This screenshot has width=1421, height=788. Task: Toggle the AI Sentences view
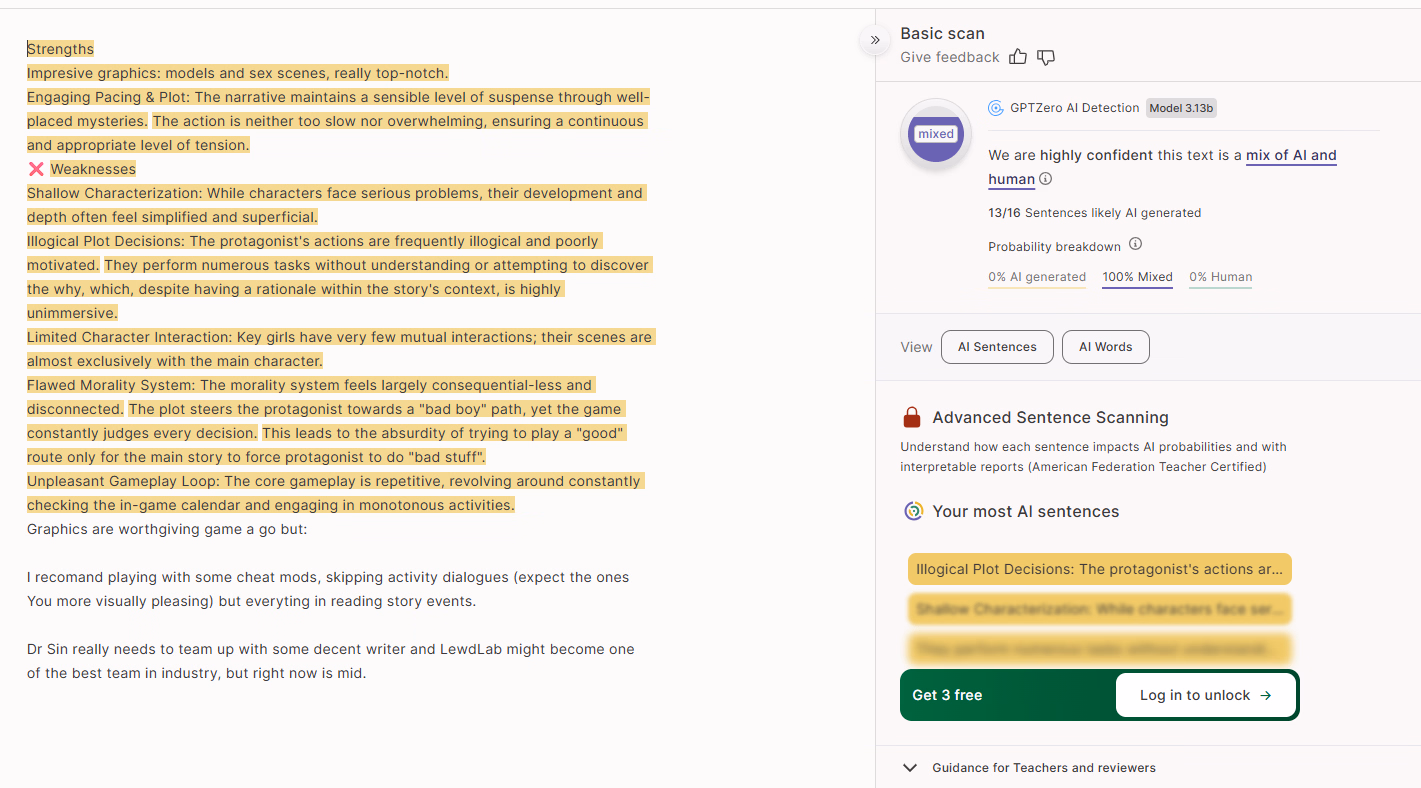pyautogui.click(x=997, y=347)
